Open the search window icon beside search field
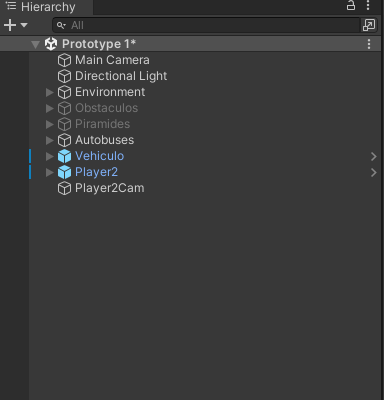Screen dimensions: 384x400 [x=369, y=25]
